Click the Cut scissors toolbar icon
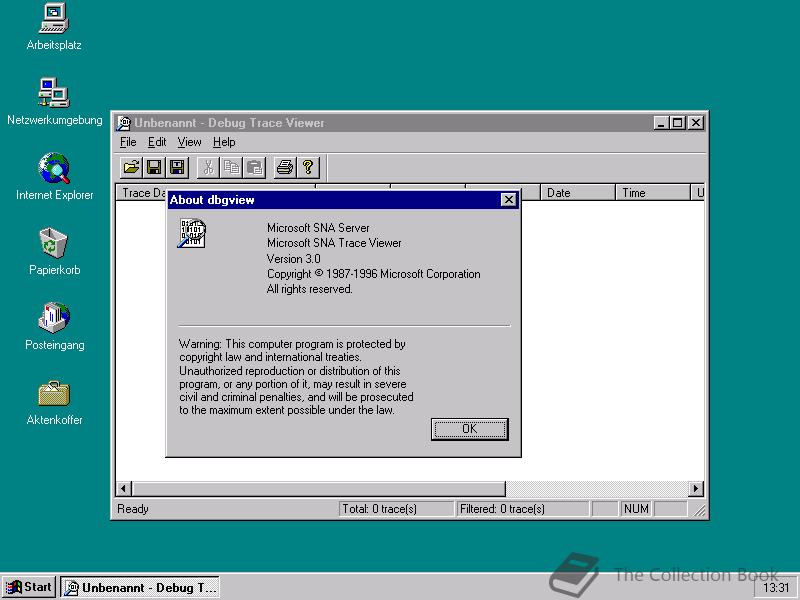 (x=208, y=167)
